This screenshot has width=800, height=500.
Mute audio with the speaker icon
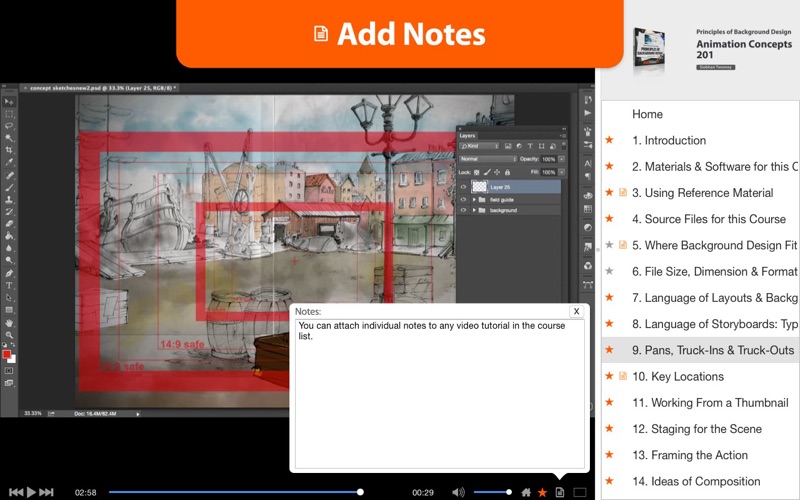pyautogui.click(x=458, y=492)
